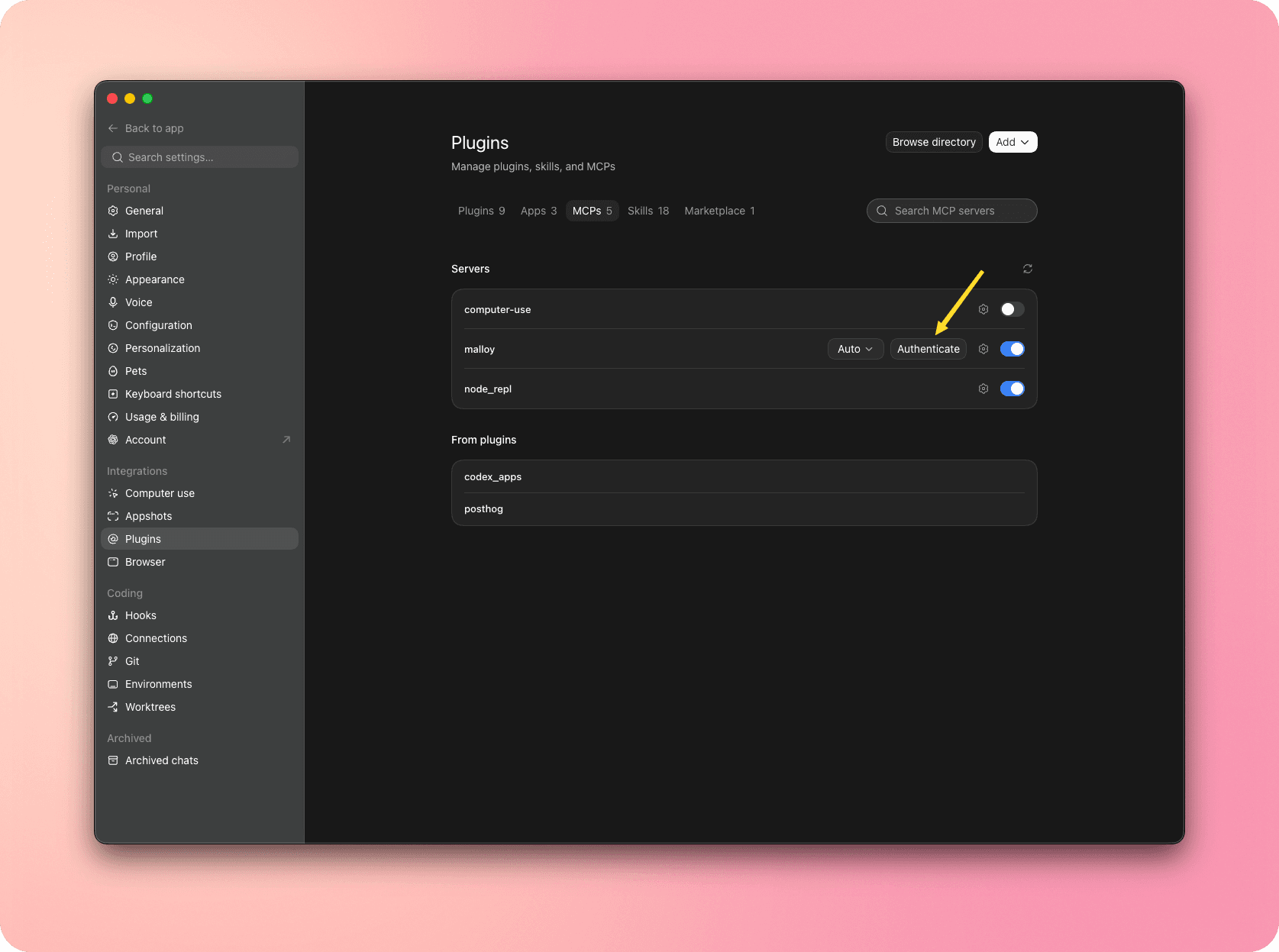Screen dimensions: 1279x952
Task: Open the Hooks settings page
Action: tap(199, 615)
